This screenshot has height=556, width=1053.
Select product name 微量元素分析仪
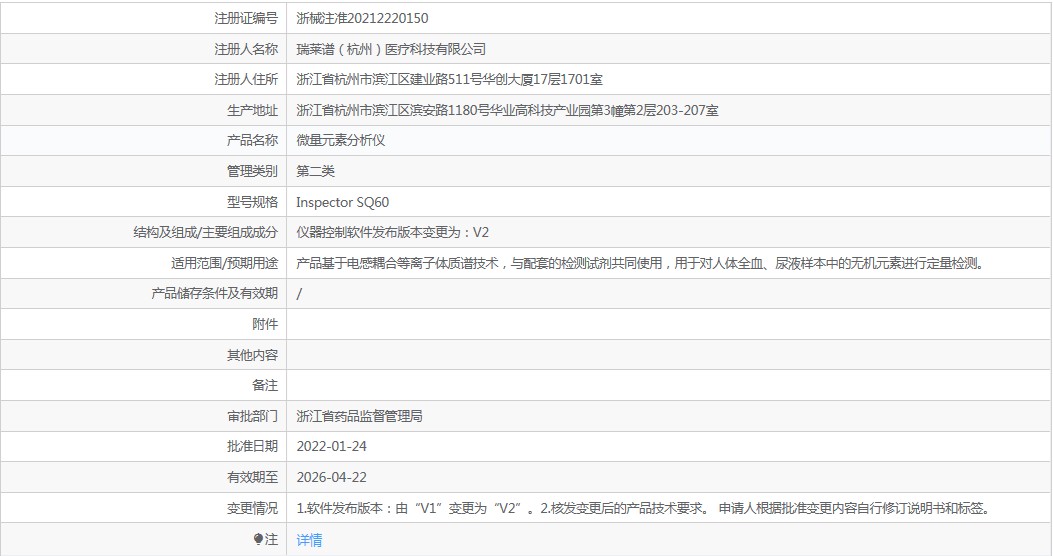click(340, 140)
